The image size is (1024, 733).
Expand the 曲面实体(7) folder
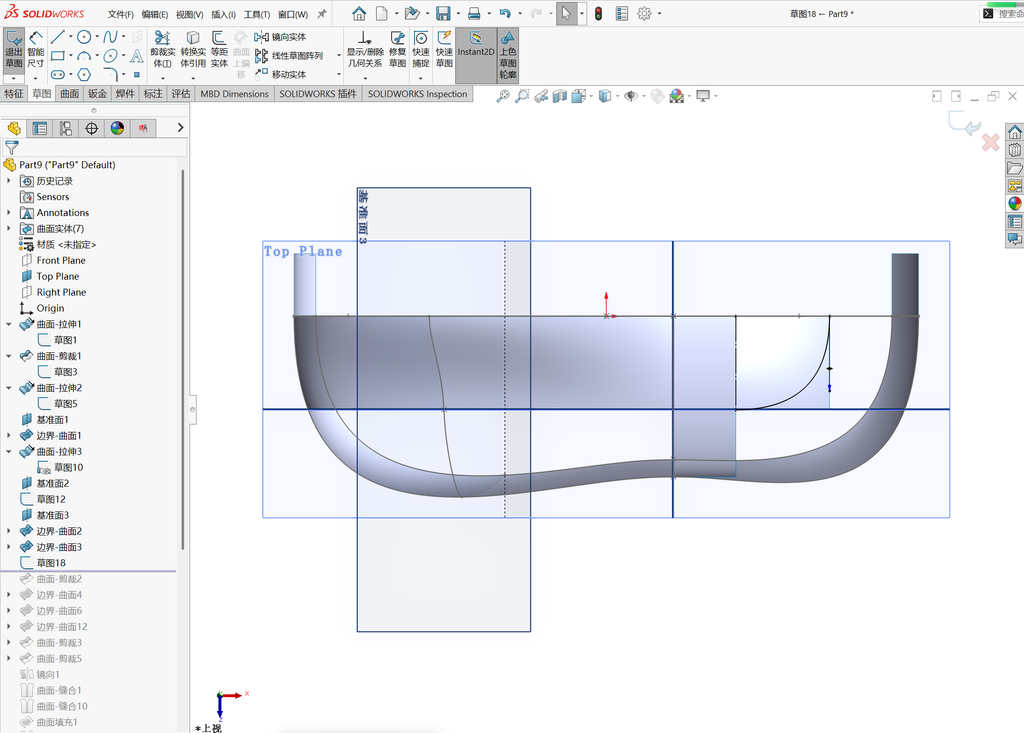[8, 229]
